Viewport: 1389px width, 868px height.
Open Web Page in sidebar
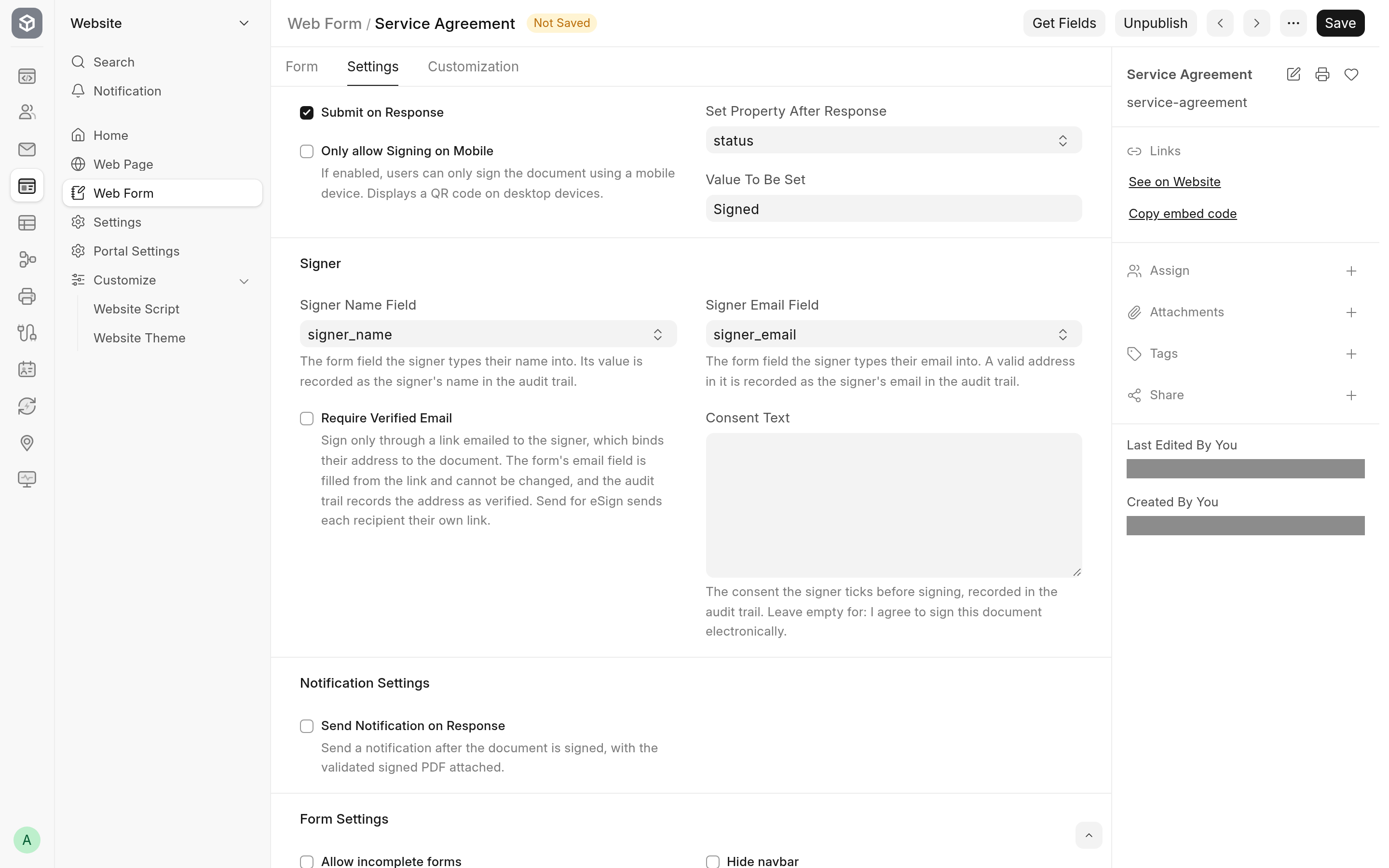[x=163, y=164]
